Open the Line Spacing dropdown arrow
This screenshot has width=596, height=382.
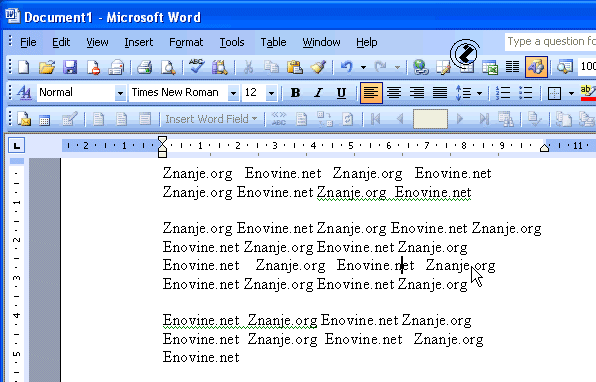click(x=479, y=93)
